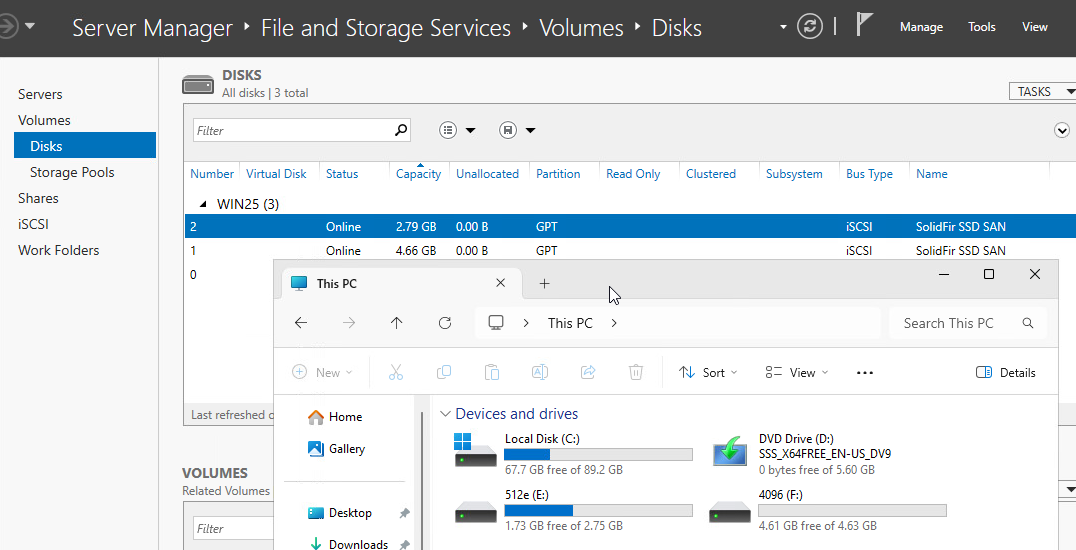Sort disks by the Capacity column header

pyautogui.click(x=418, y=174)
